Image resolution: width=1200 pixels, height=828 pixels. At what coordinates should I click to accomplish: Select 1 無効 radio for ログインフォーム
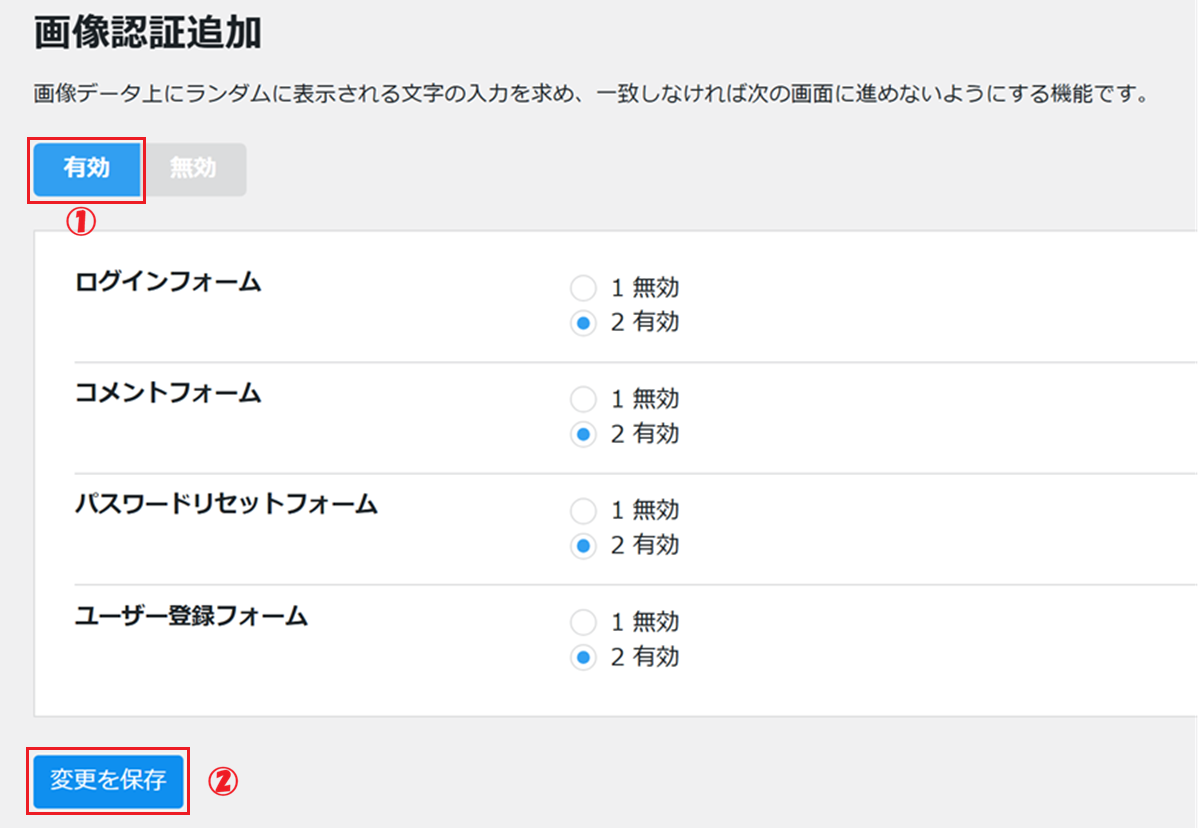point(582,289)
